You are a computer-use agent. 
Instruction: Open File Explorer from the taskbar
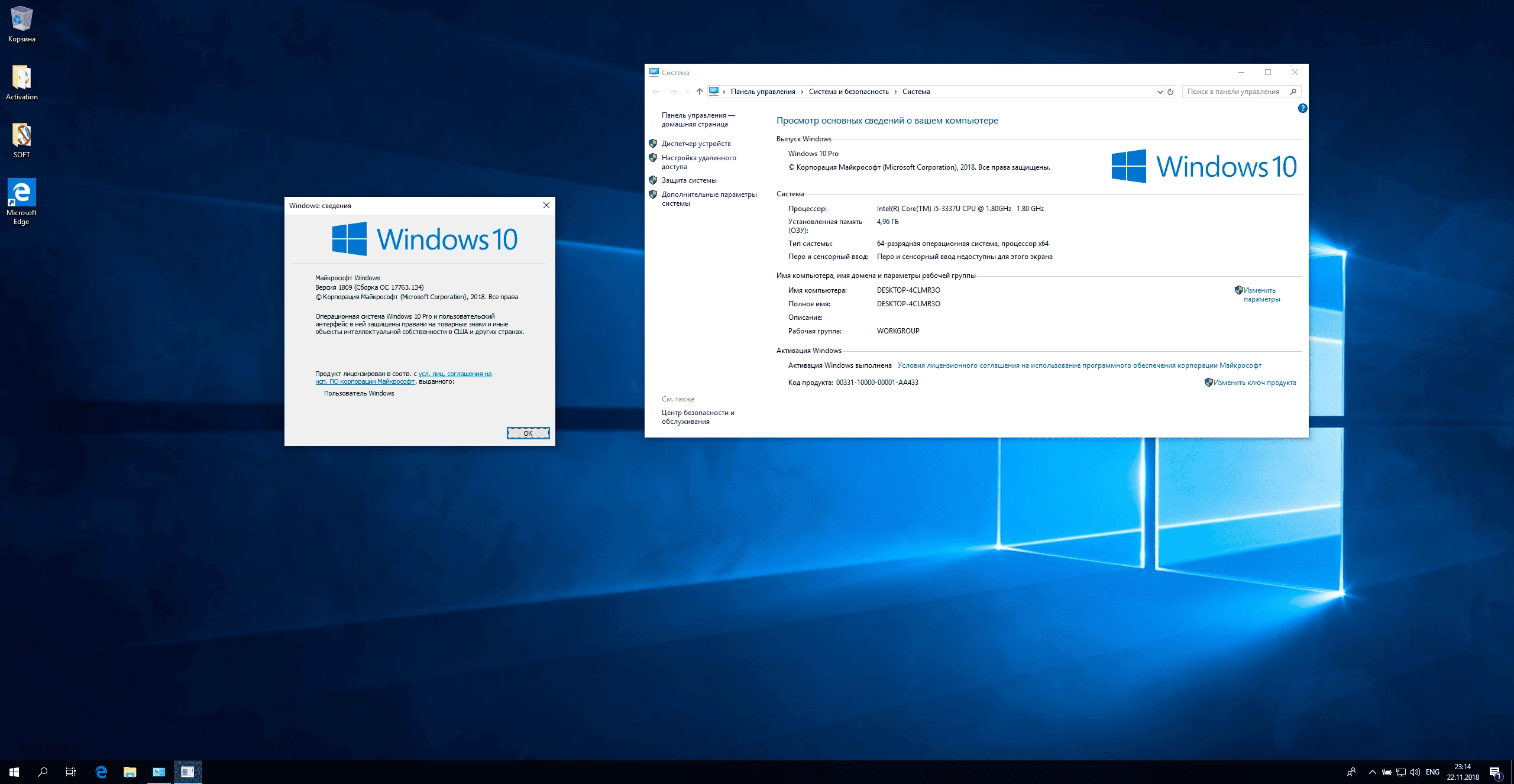pos(130,772)
